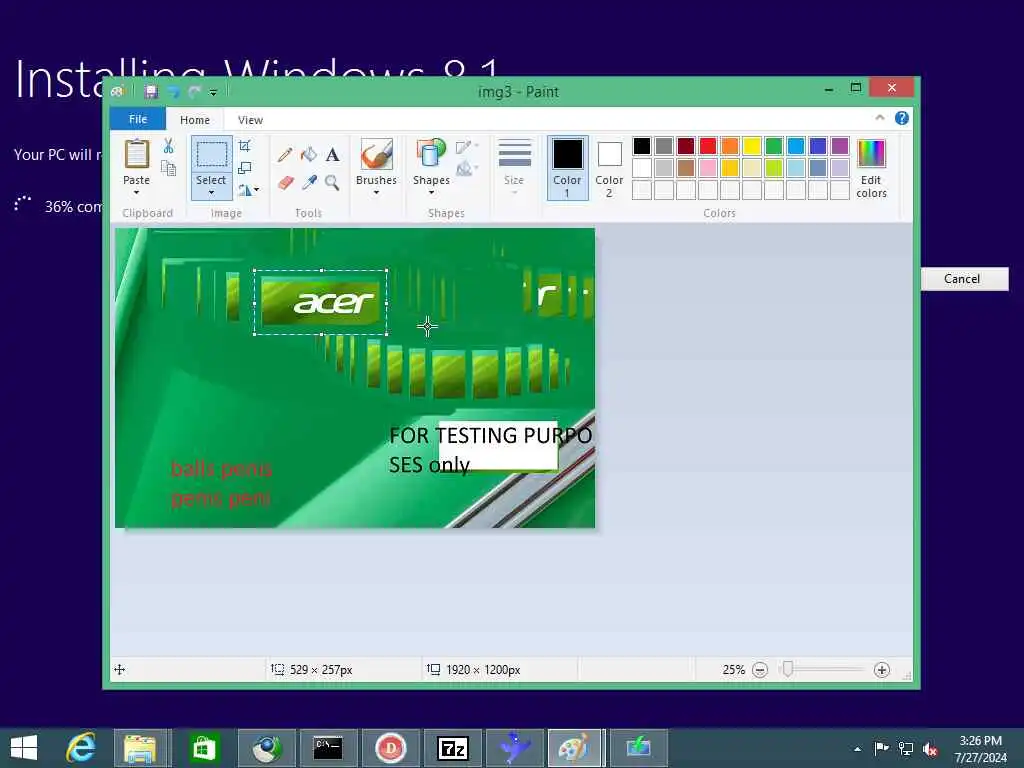Click the Rectangular selection tool icon
1024x768 pixels.
coord(212,155)
